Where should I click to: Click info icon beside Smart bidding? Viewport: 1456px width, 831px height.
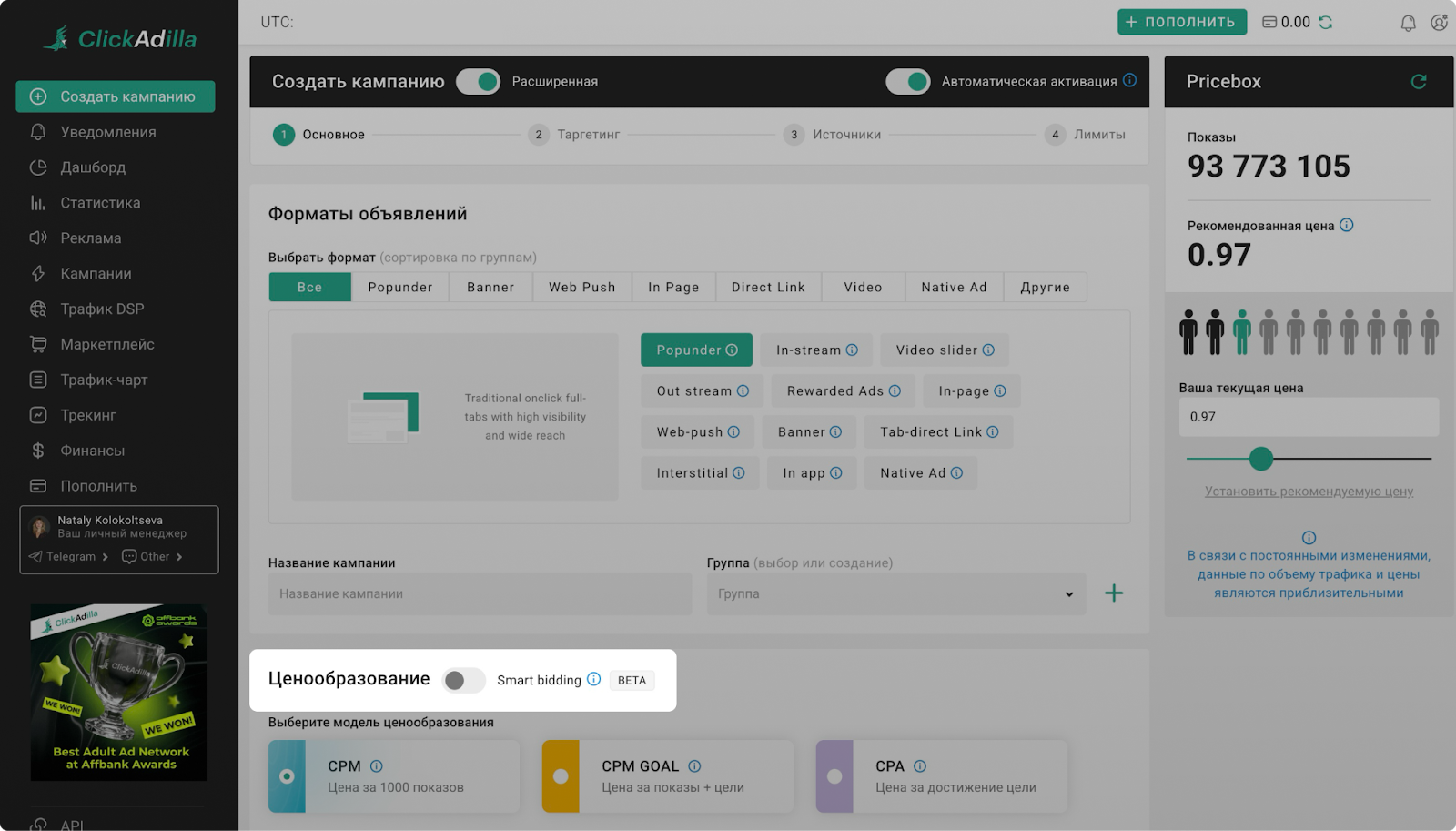[593, 679]
